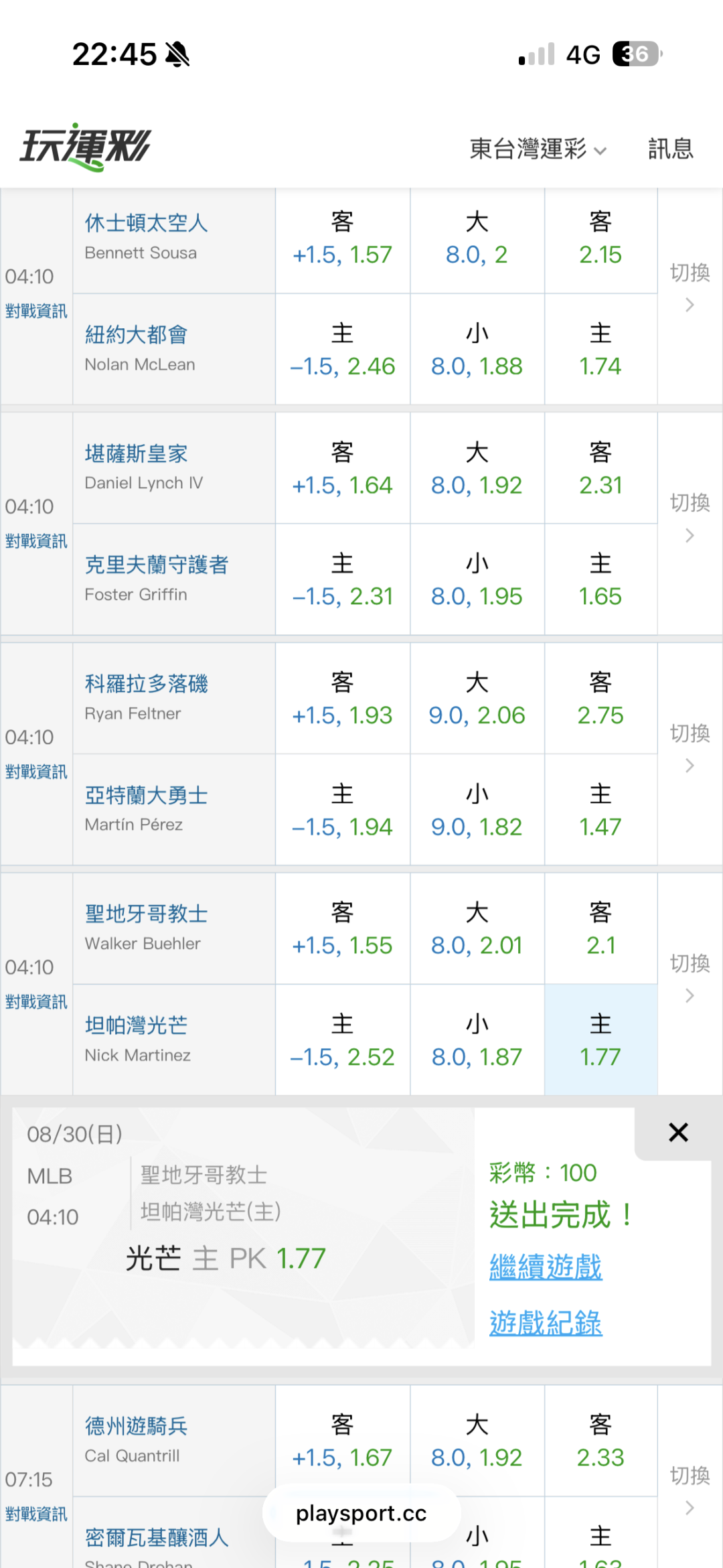
Task: Select under 8.0, 1.87 for the Rays game
Action: tap(477, 1040)
